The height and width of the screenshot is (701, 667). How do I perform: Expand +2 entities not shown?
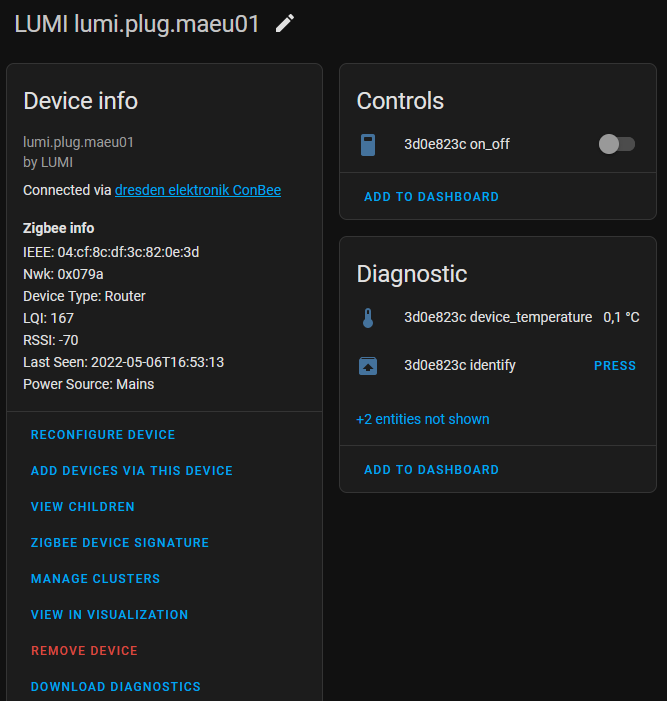[422, 419]
